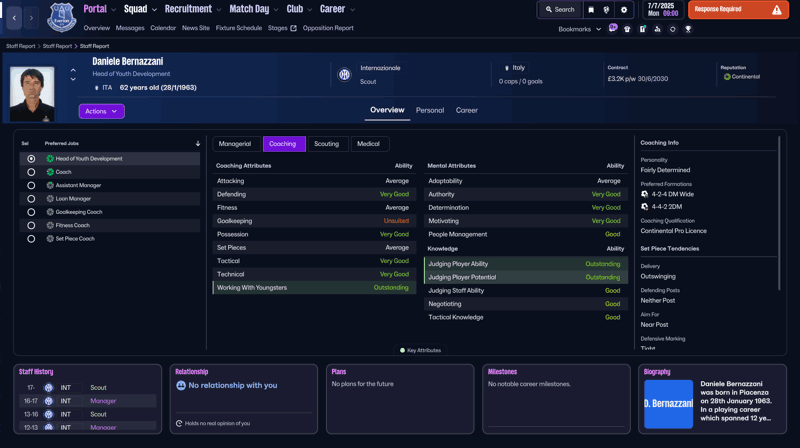The height and width of the screenshot is (448, 800).
Task: Click the D. Bernazzani biography image
Action: click(x=668, y=404)
